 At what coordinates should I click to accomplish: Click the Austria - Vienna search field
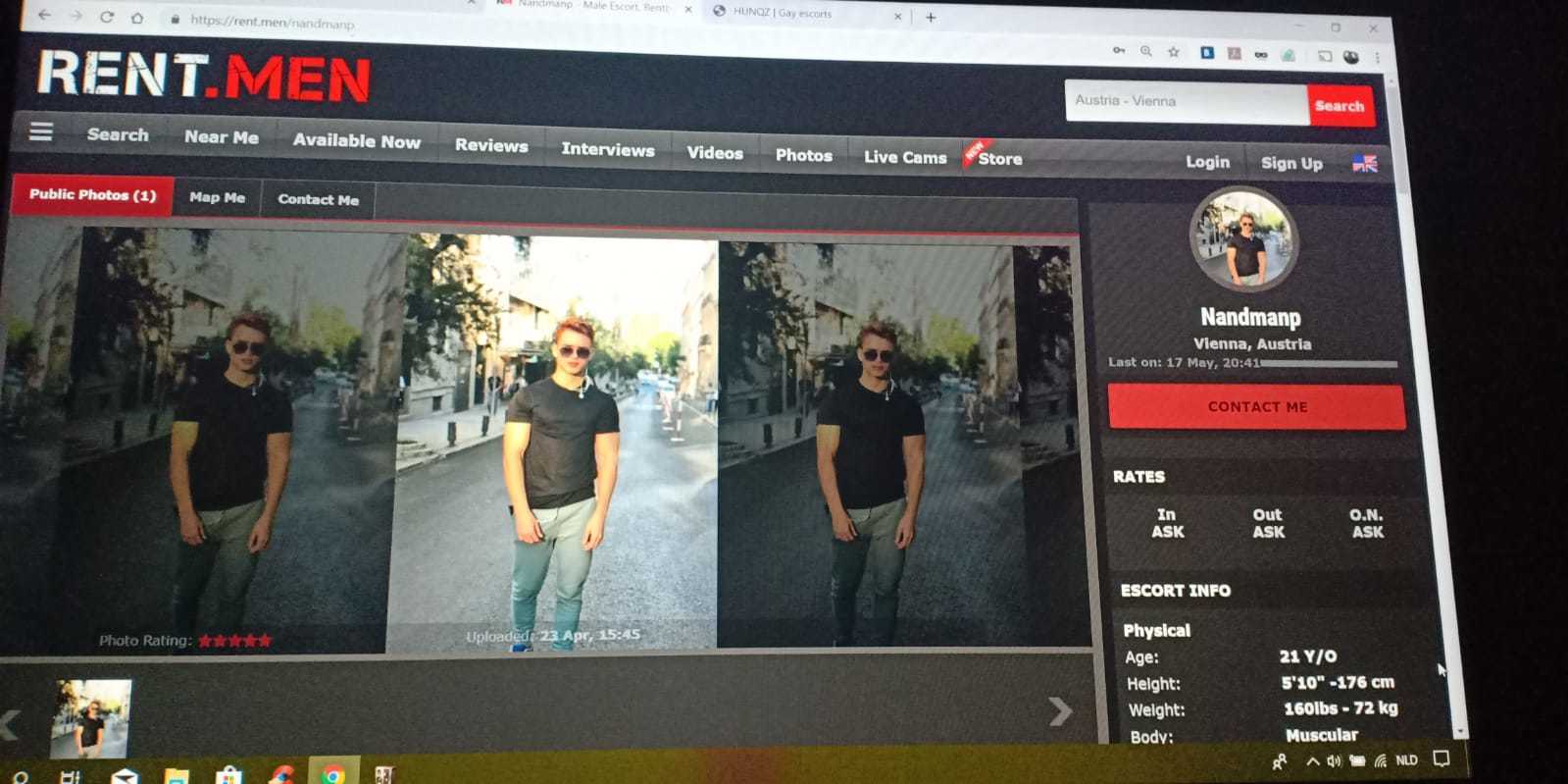(x=1186, y=102)
